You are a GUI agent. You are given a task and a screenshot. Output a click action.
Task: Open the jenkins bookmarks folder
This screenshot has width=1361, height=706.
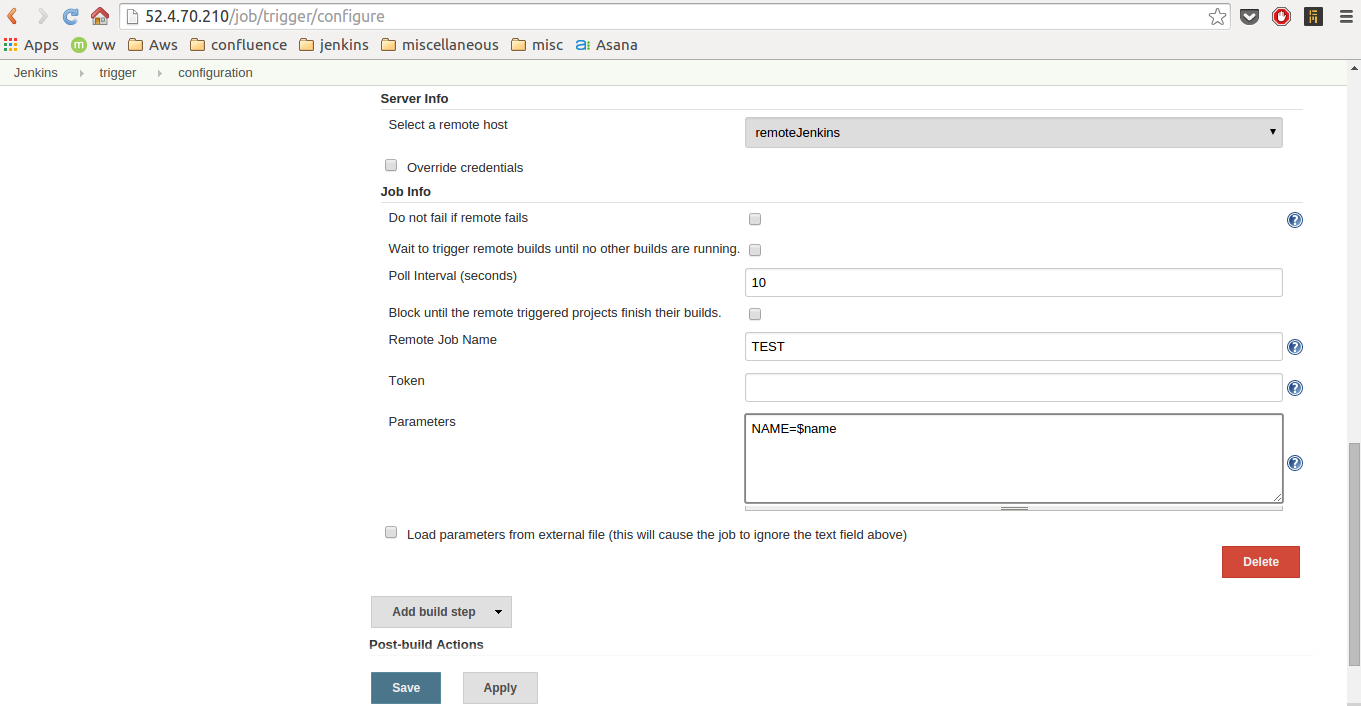coord(333,45)
